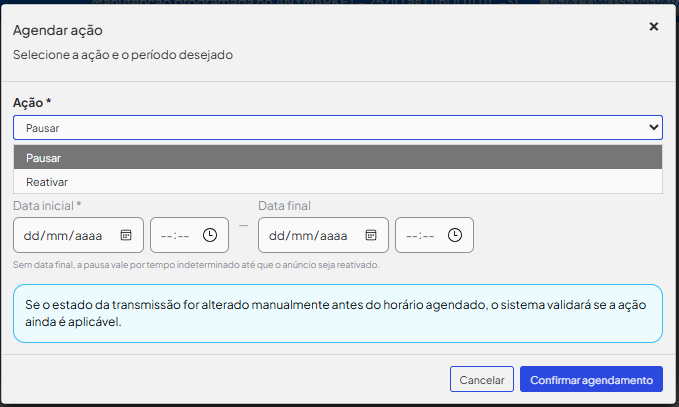Image resolution: width=679 pixels, height=407 pixels.
Task: Close the Agendar ação dialog
Action: click(653, 27)
